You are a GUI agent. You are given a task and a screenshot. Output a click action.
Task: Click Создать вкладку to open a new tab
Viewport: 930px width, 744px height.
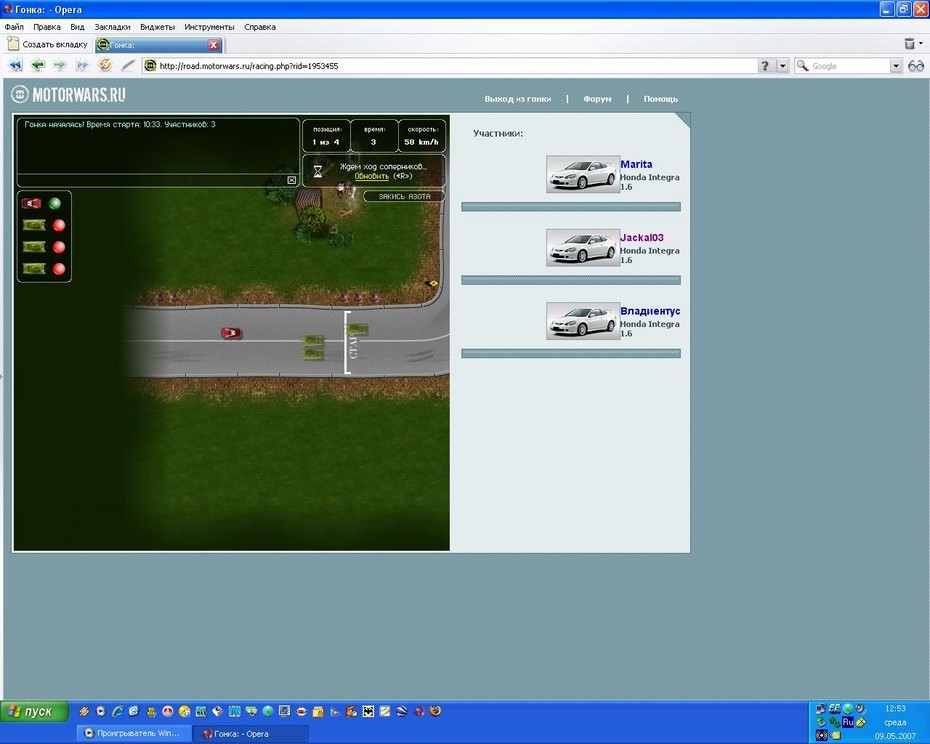point(47,44)
